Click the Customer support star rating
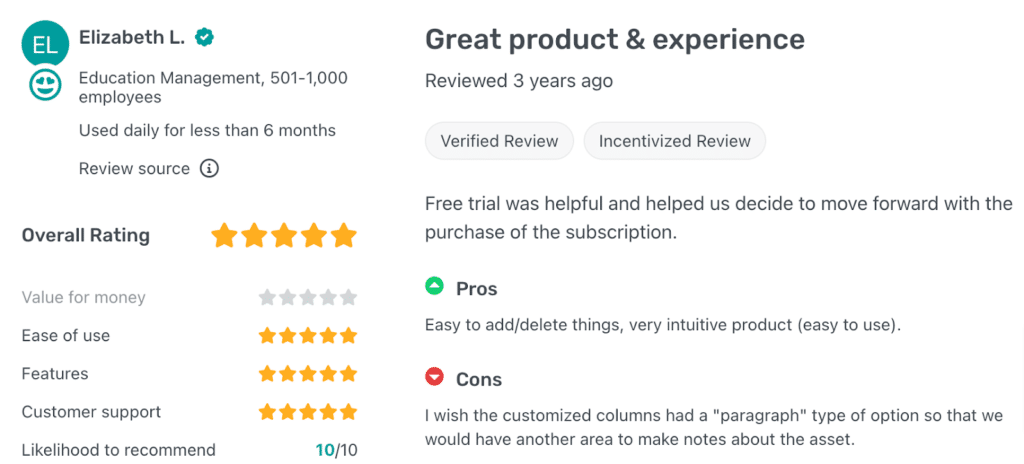 click(308, 412)
